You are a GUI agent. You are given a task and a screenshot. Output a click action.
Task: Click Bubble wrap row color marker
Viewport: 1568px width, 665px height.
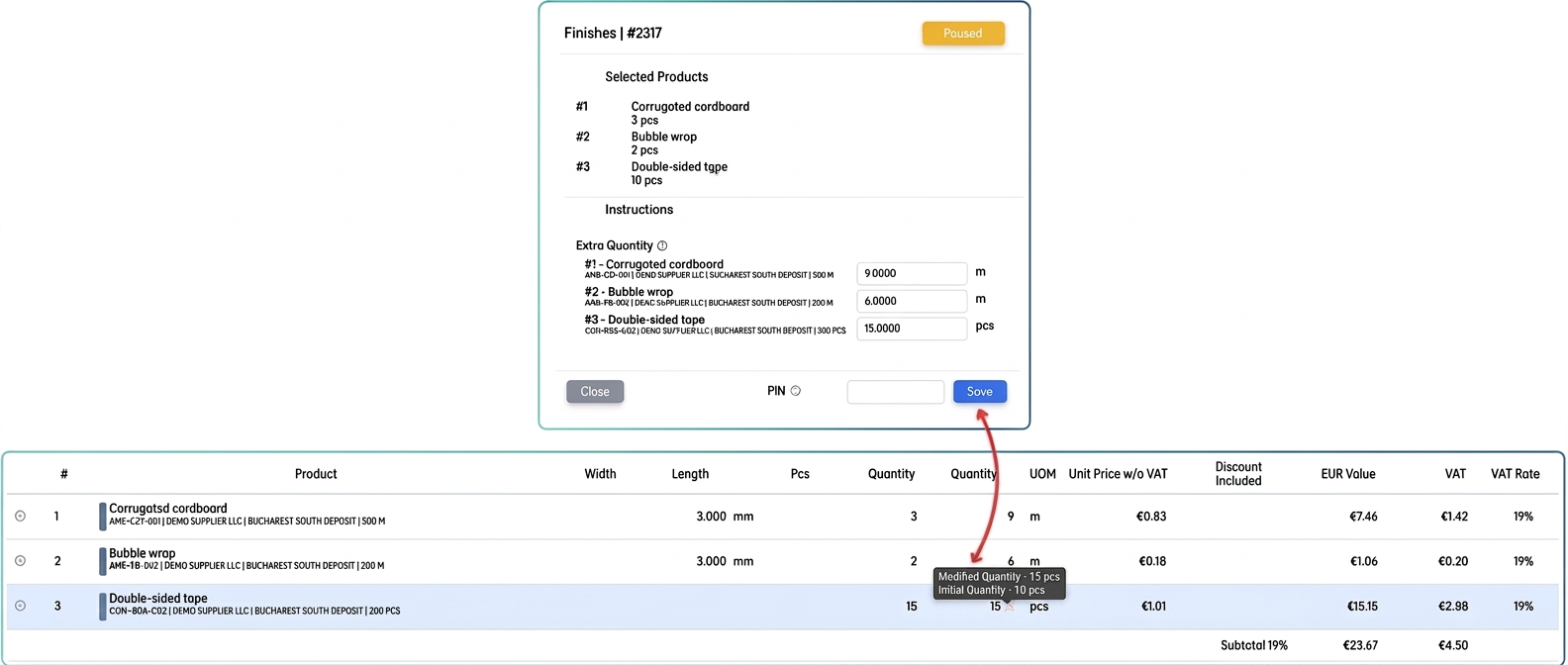pos(102,561)
